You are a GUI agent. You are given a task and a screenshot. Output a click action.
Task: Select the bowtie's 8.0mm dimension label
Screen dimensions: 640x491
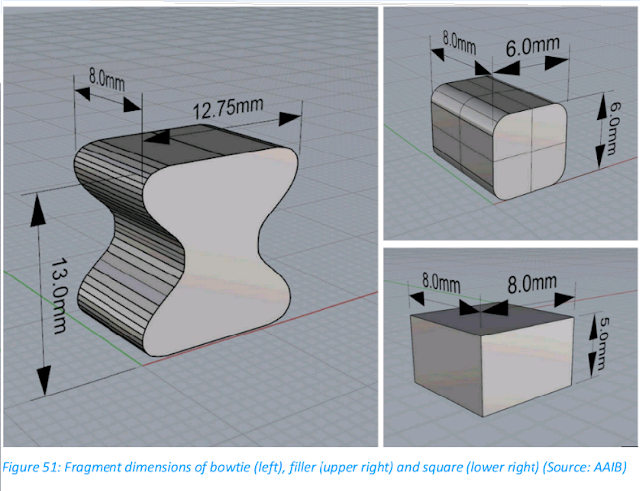[x=107, y=80]
